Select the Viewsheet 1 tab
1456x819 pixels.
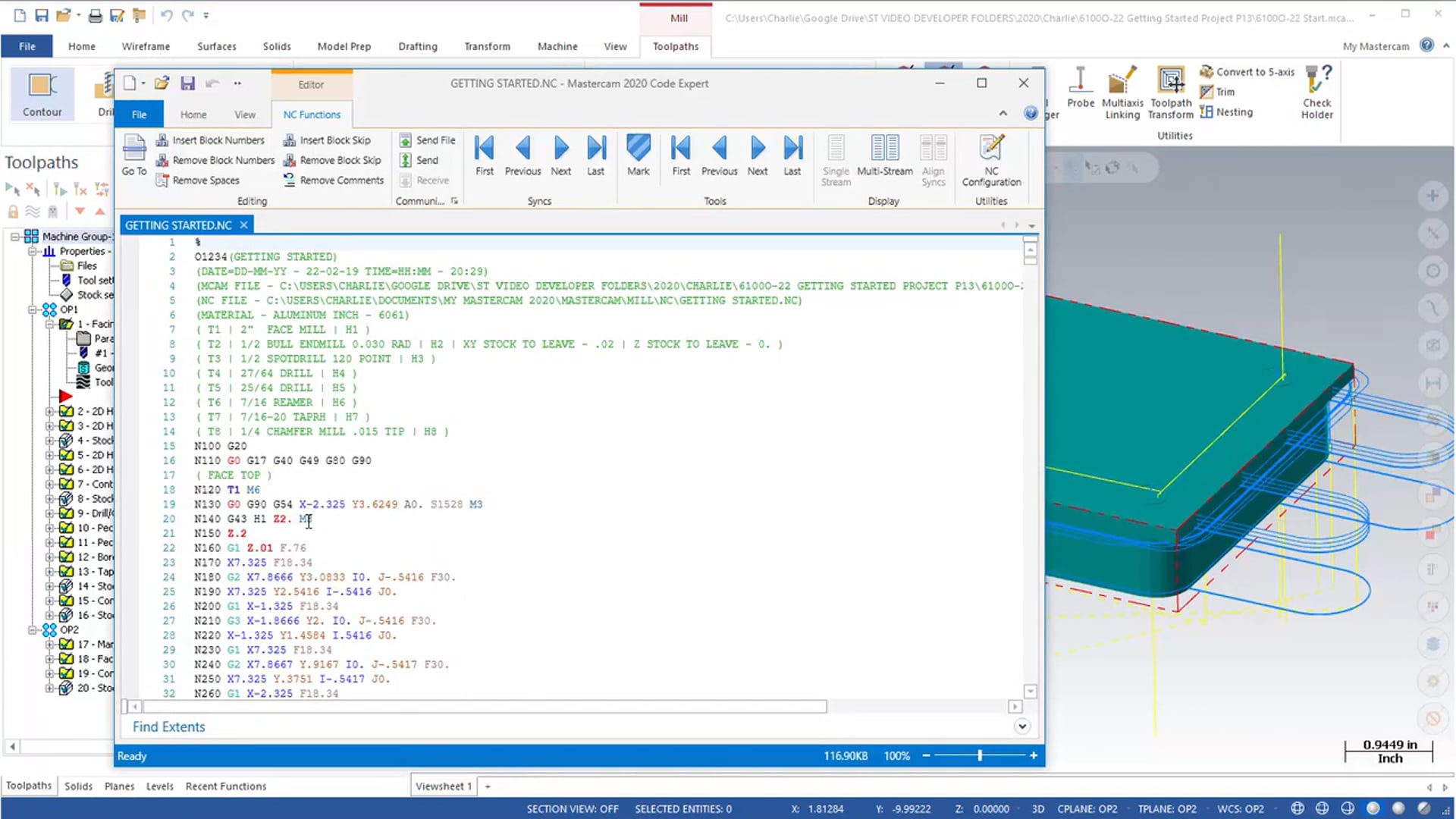coord(443,786)
